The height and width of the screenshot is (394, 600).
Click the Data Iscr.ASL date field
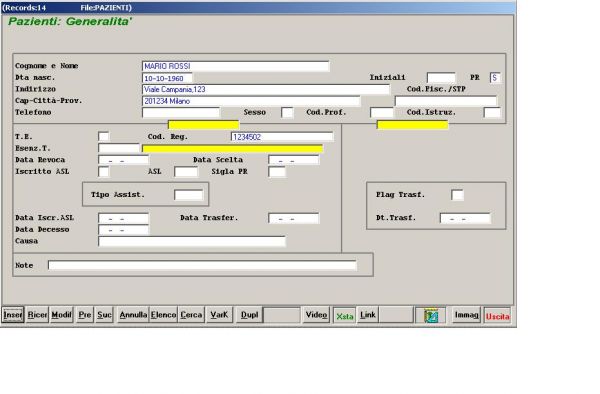123,218
